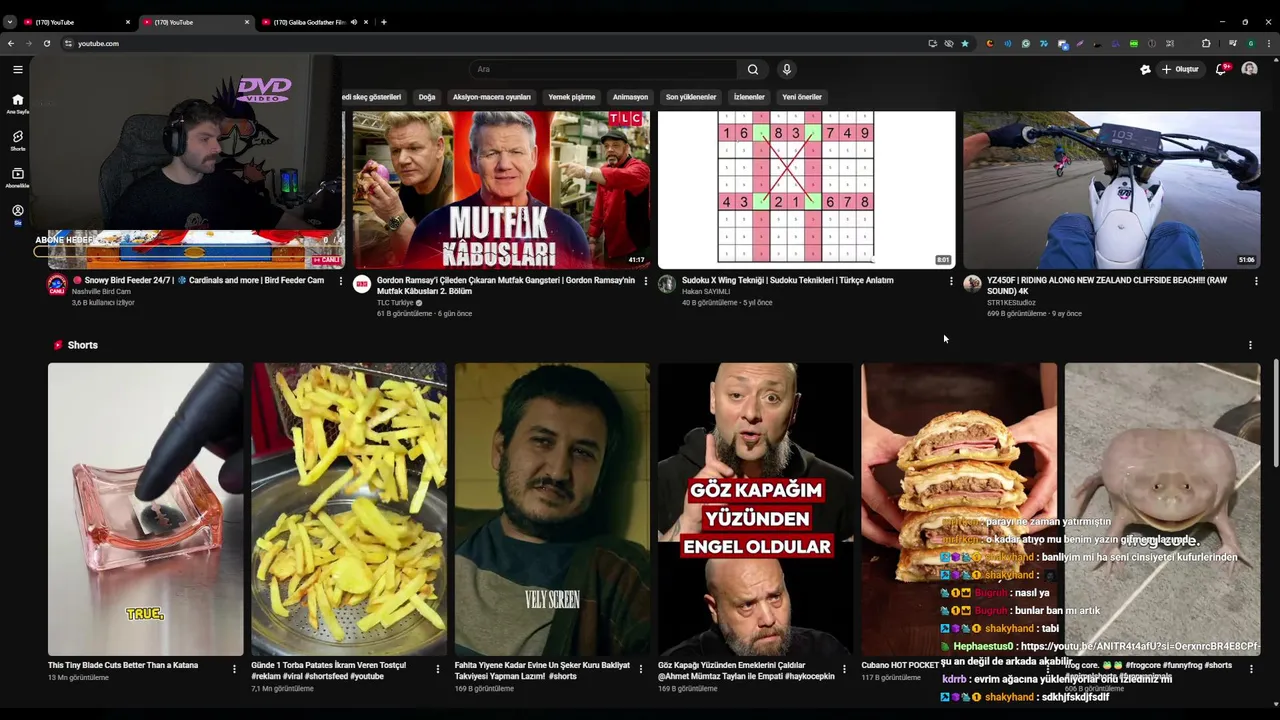Open the more menu for the Sudoku X Wing video
1280x720 pixels.
click(x=951, y=281)
